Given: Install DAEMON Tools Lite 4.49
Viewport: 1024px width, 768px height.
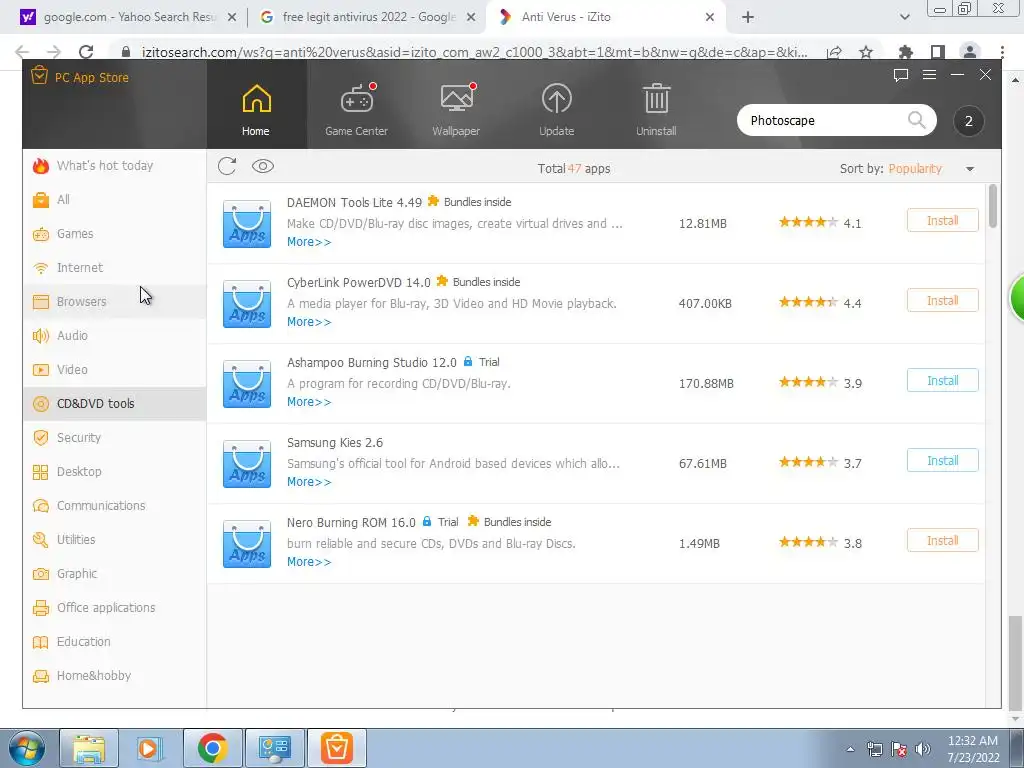Looking at the screenshot, I should tap(942, 221).
